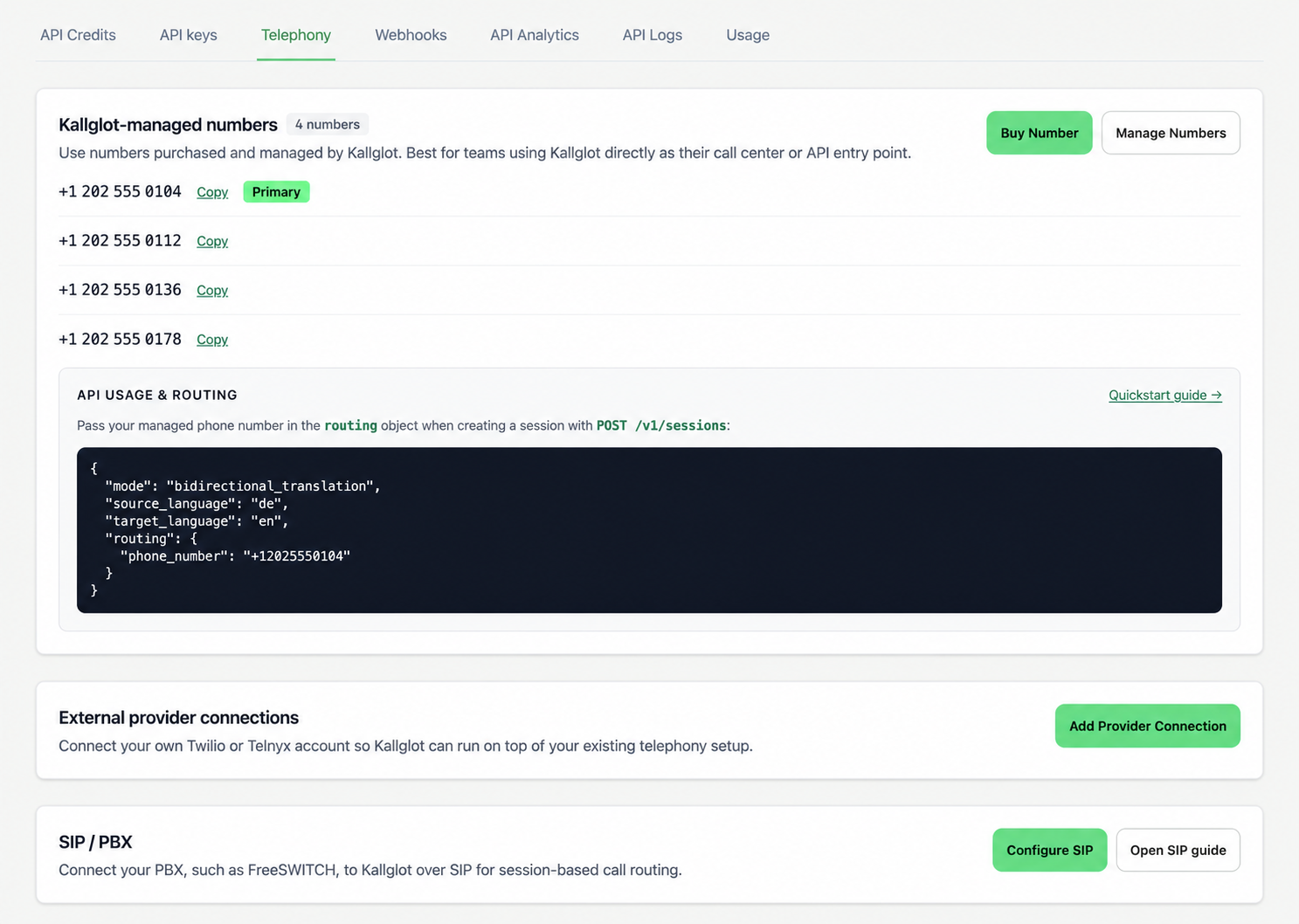The height and width of the screenshot is (924, 1299).
Task: Click Add Provider Connection
Action: [1148, 726]
